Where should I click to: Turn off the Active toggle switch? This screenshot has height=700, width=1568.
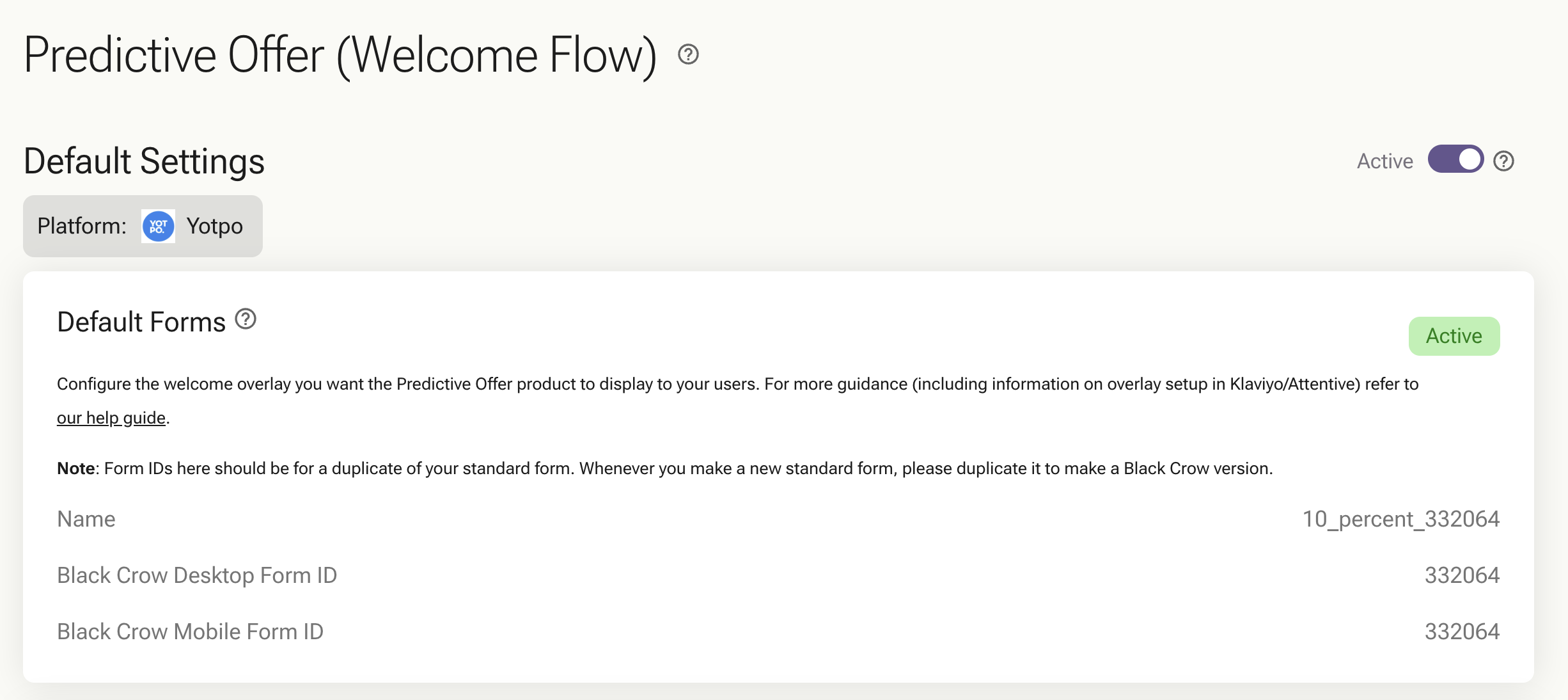tap(1455, 159)
